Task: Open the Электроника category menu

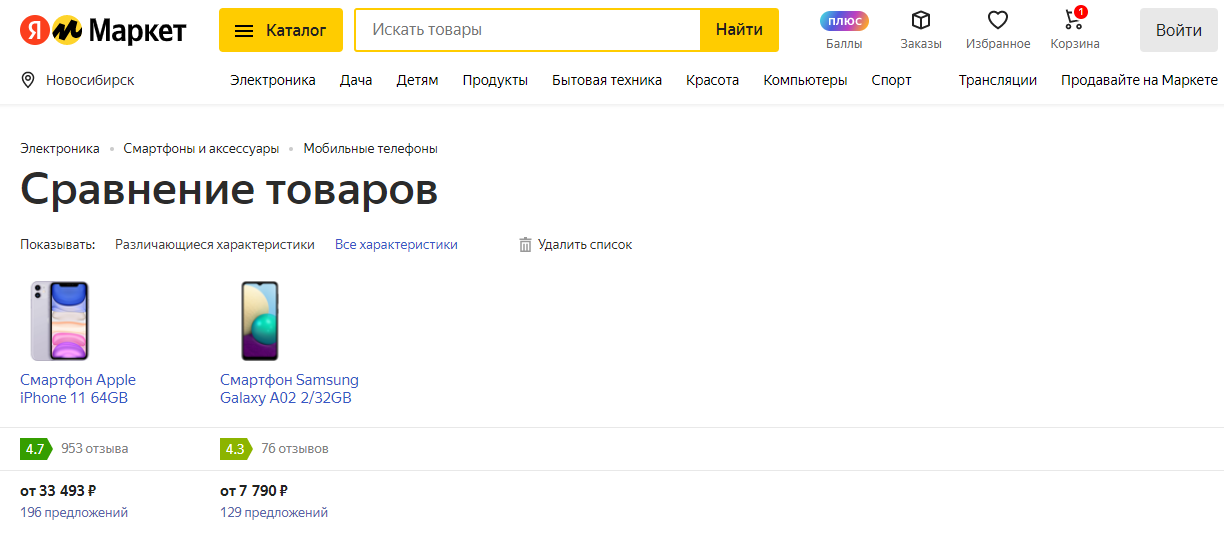Action: [x=273, y=80]
